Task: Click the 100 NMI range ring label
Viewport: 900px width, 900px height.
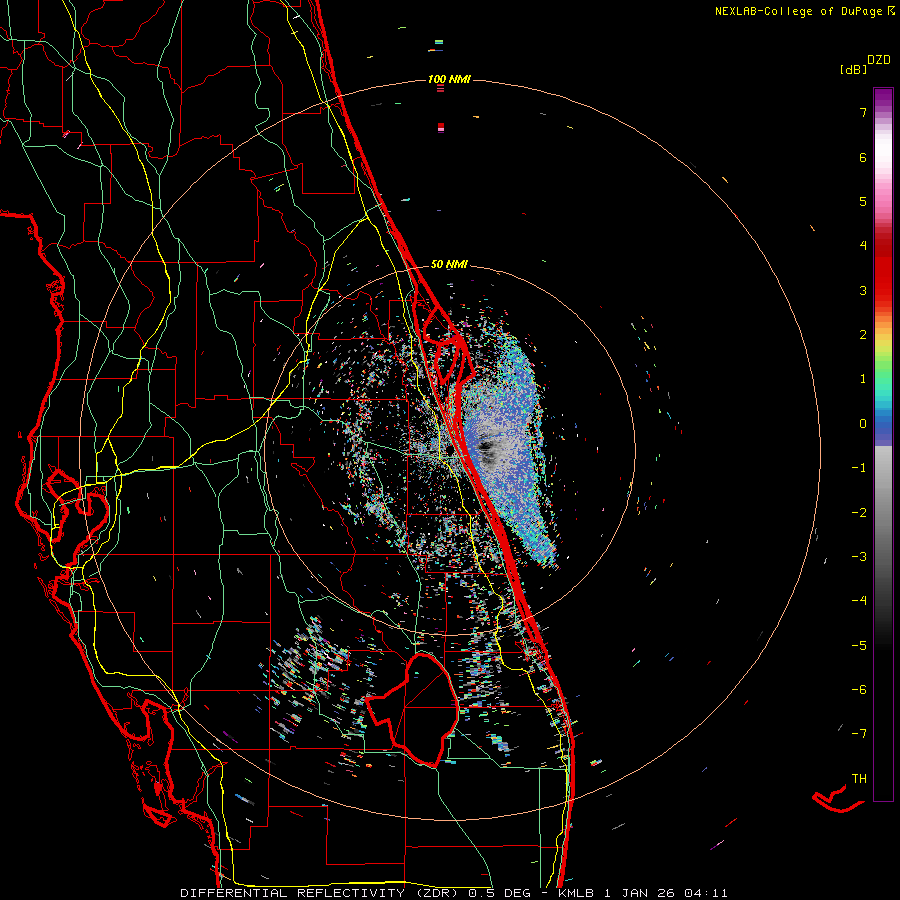Action: [x=449, y=79]
